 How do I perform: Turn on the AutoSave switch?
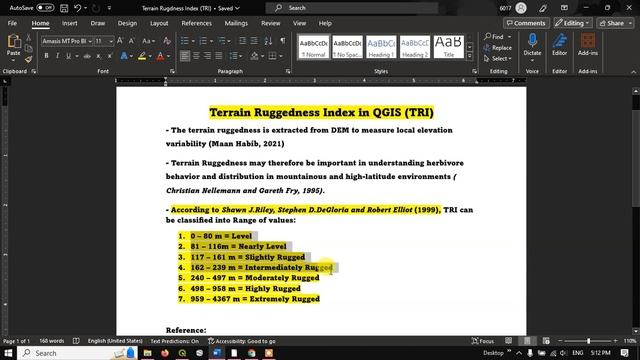click(x=45, y=8)
